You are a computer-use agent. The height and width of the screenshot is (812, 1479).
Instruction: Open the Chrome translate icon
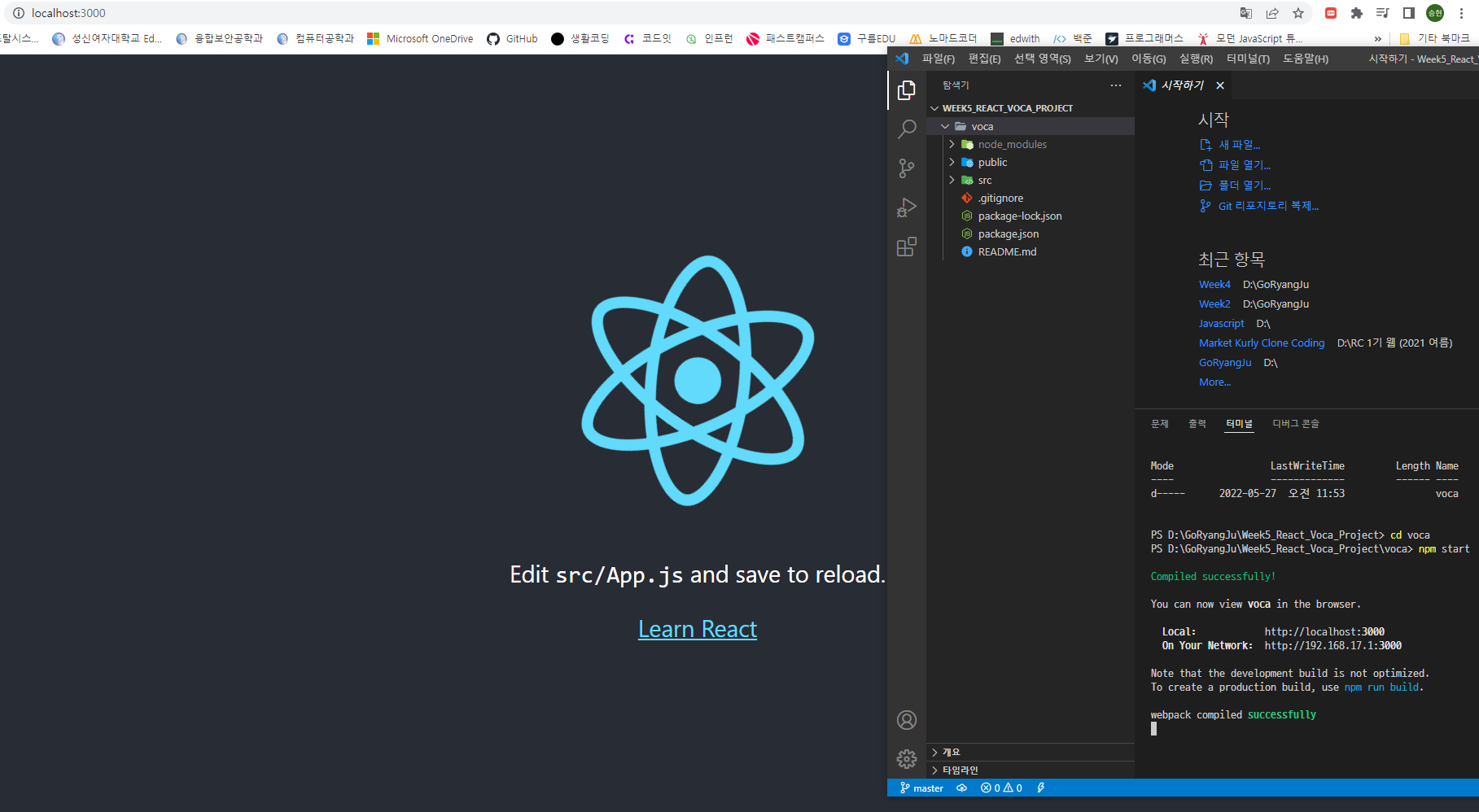tap(1246, 13)
